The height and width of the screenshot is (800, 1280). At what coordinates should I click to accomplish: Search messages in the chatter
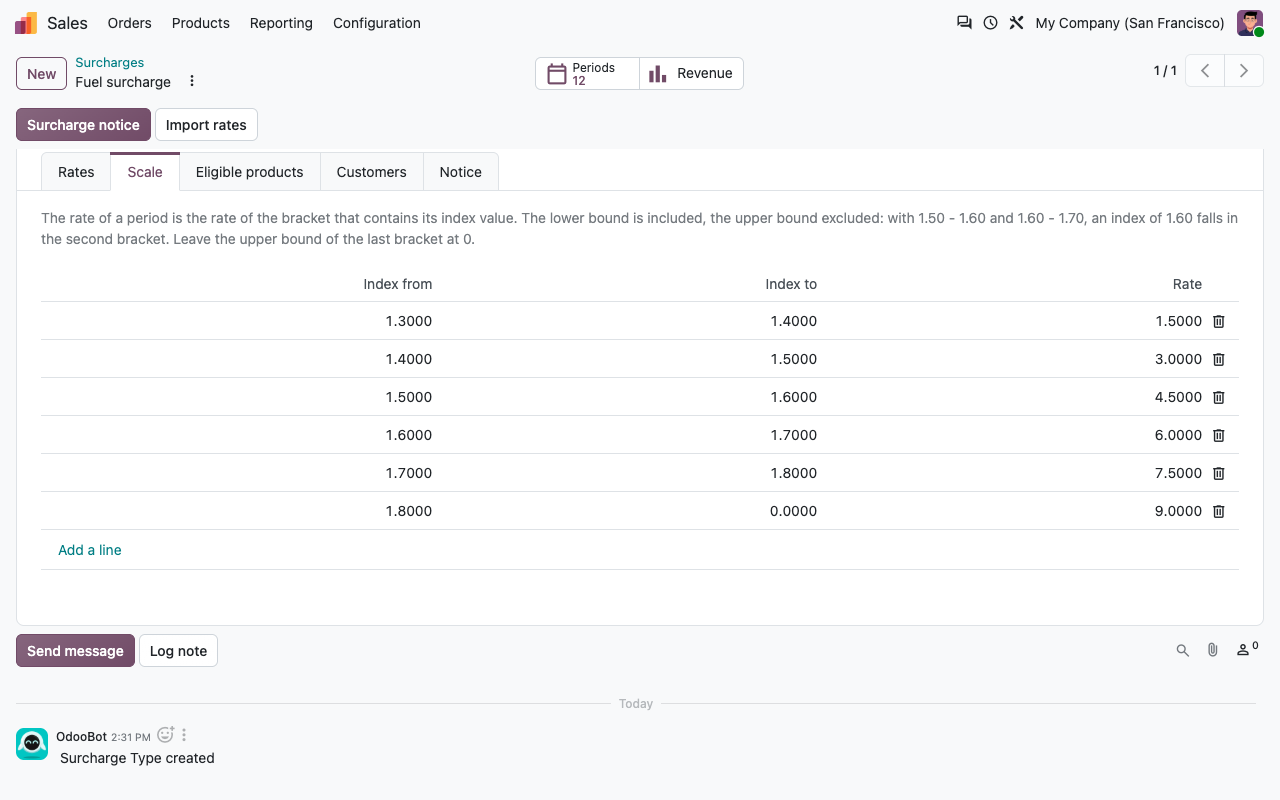coord(1183,651)
